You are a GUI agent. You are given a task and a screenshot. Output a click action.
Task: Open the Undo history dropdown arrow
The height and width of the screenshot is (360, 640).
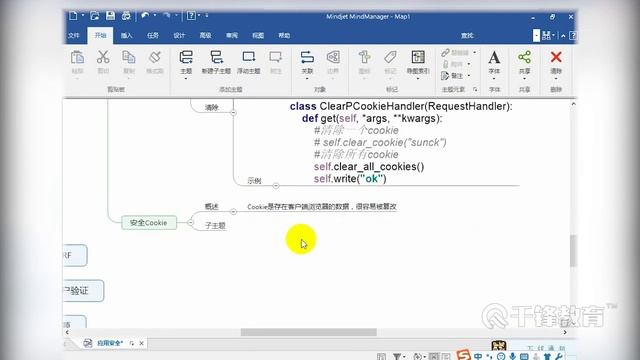click(155, 16)
